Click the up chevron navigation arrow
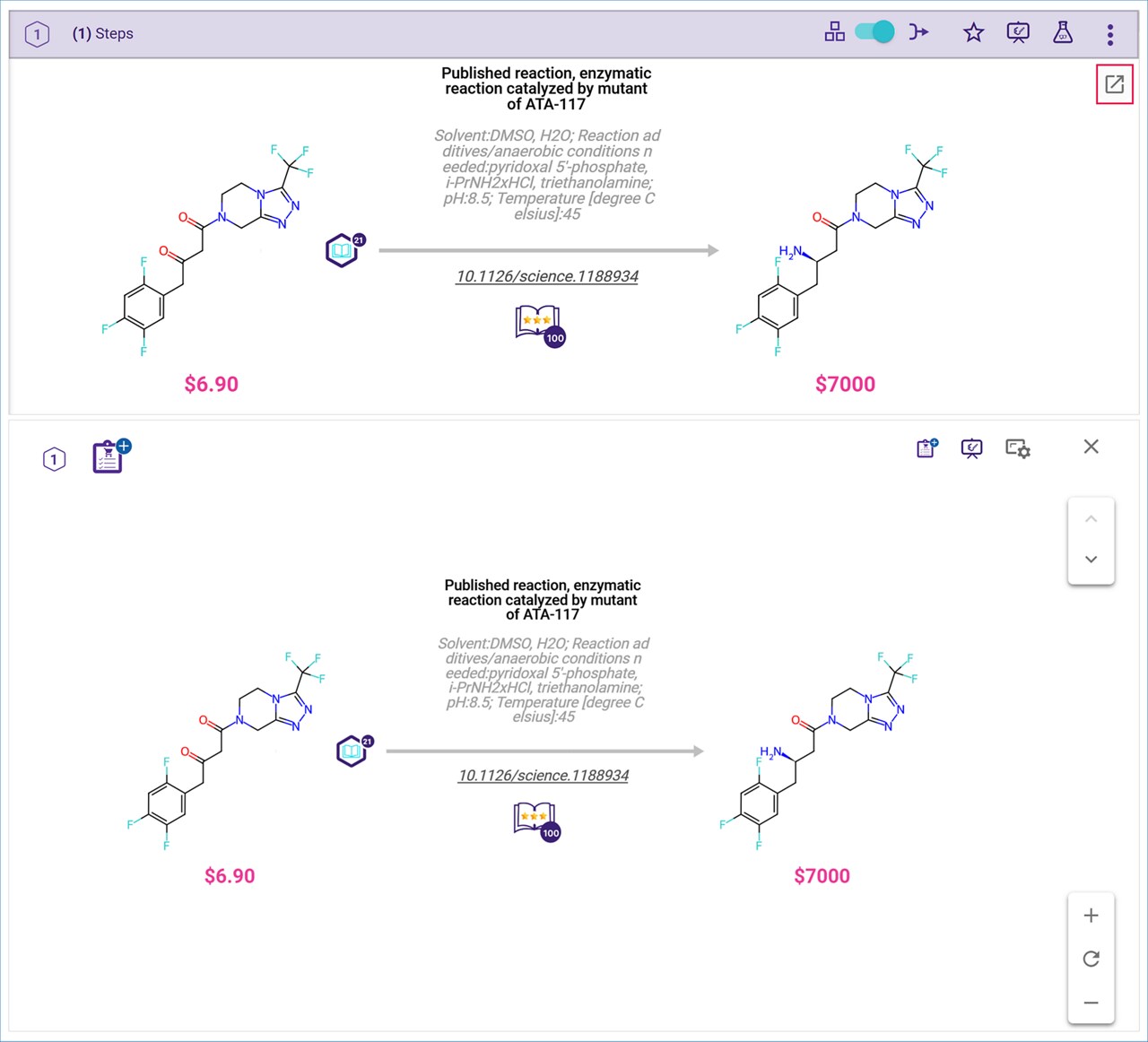Screen dimensions: 1148x1042 pyautogui.click(x=1091, y=519)
